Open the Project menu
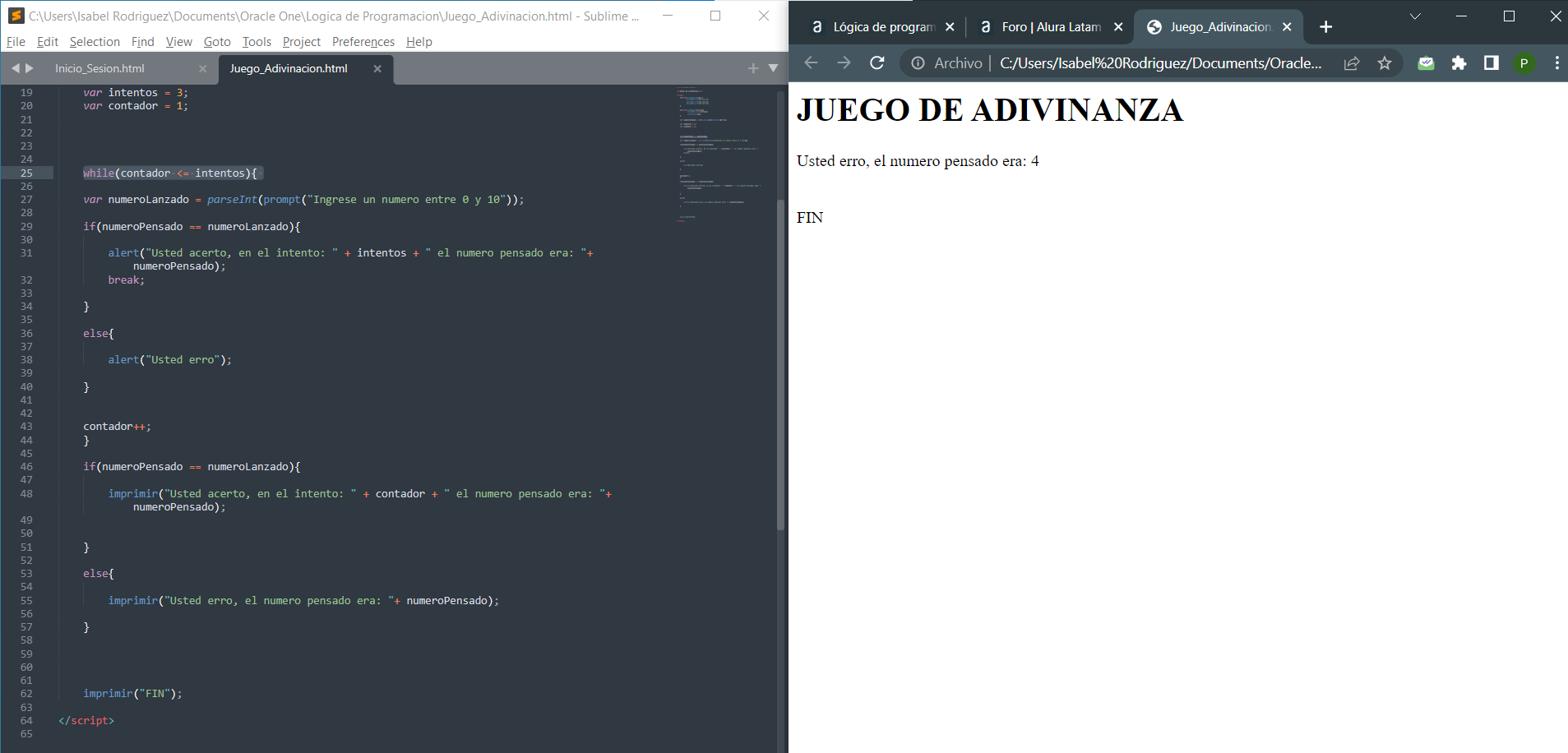The image size is (1568, 753). [302, 42]
